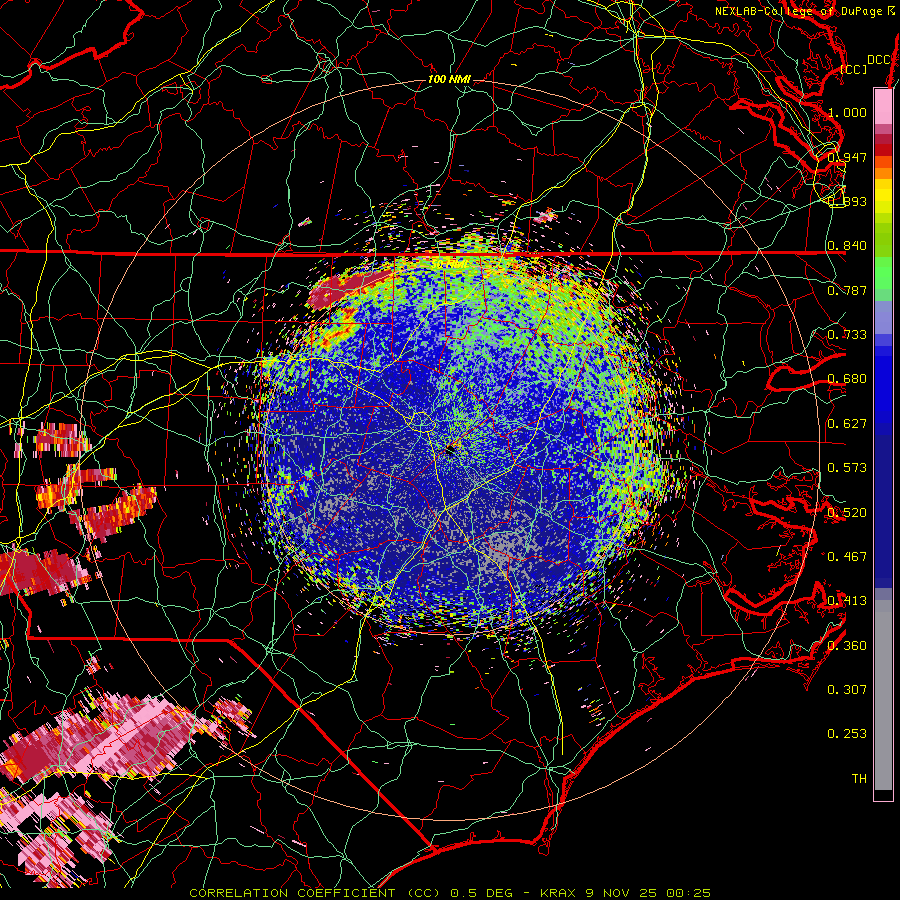Select the 0.467 legend value
Viewport: 900px width, 900px height.
[x=847, y=557]
